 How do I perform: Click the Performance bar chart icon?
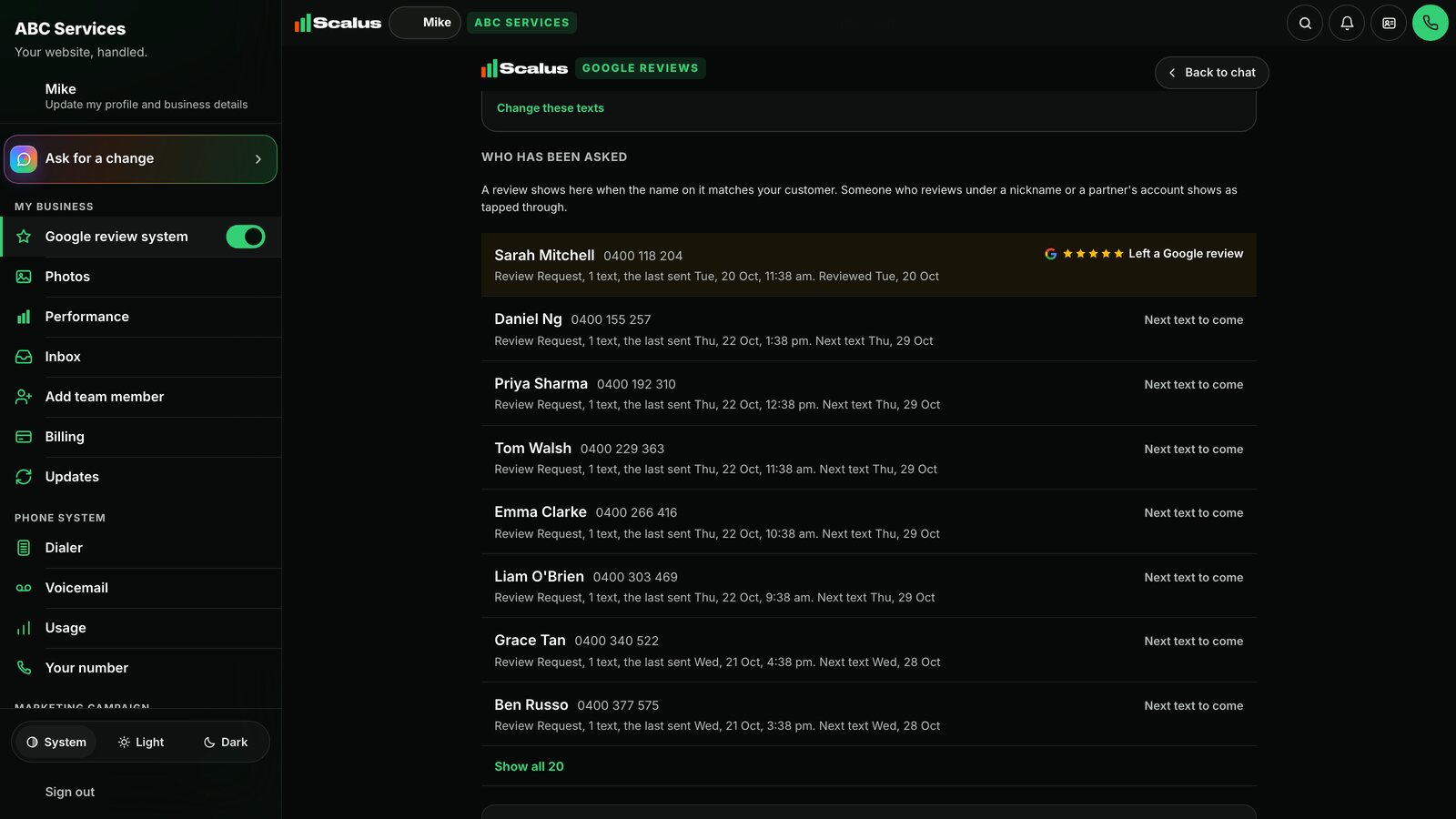(24, 317)
